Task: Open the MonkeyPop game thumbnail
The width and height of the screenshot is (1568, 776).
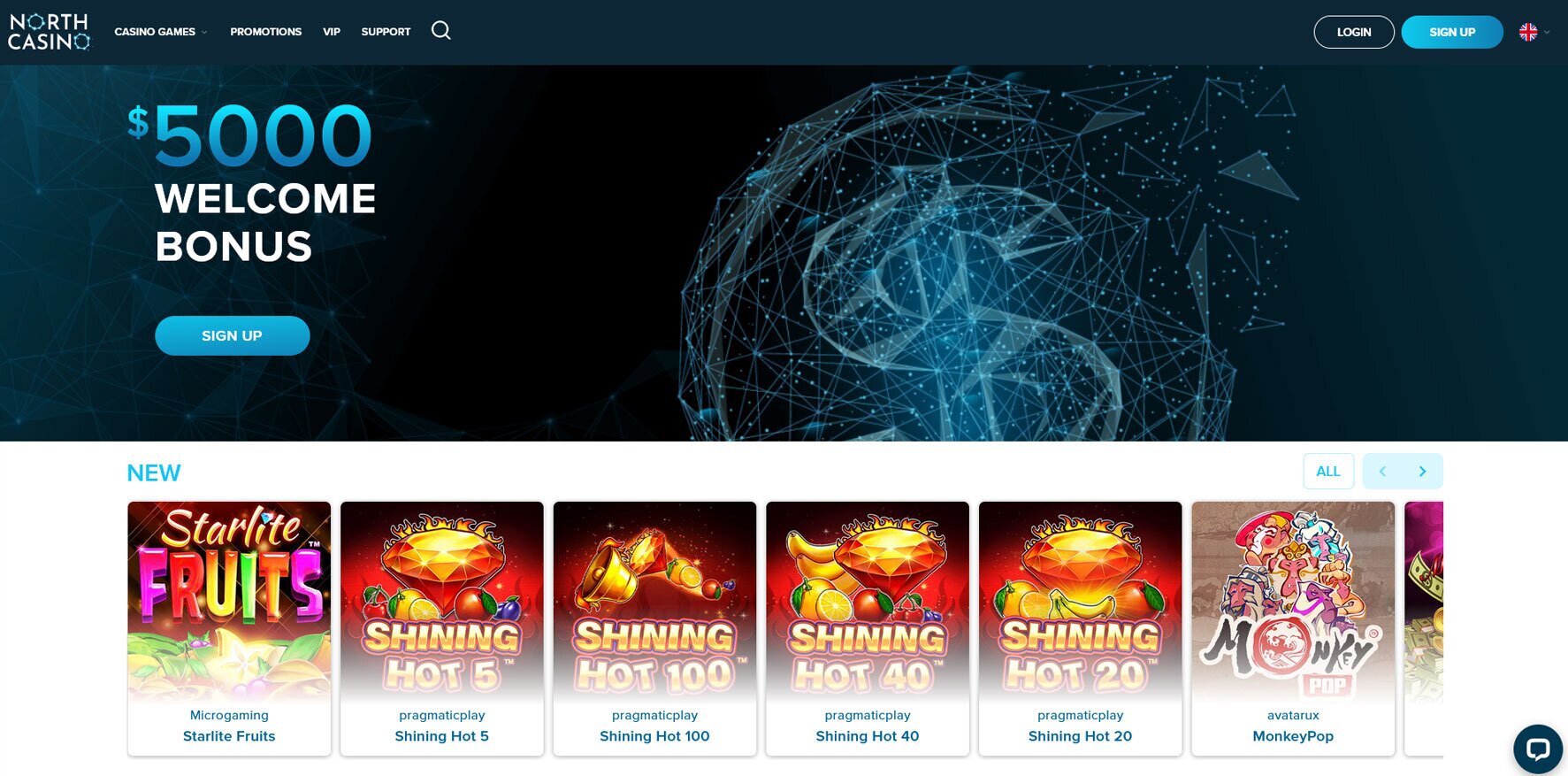Action: [x=1292, y=602]
